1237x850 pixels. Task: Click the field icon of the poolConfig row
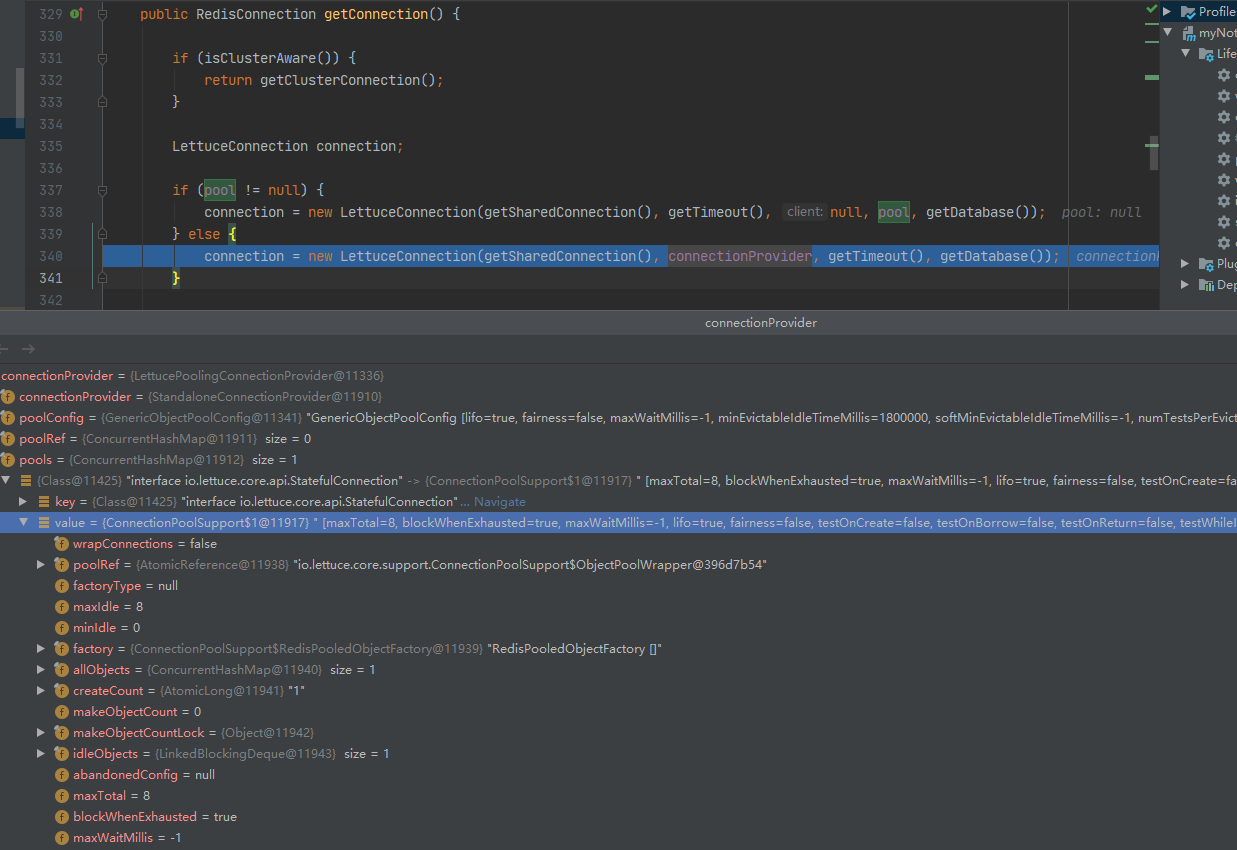tap(8, 418)
